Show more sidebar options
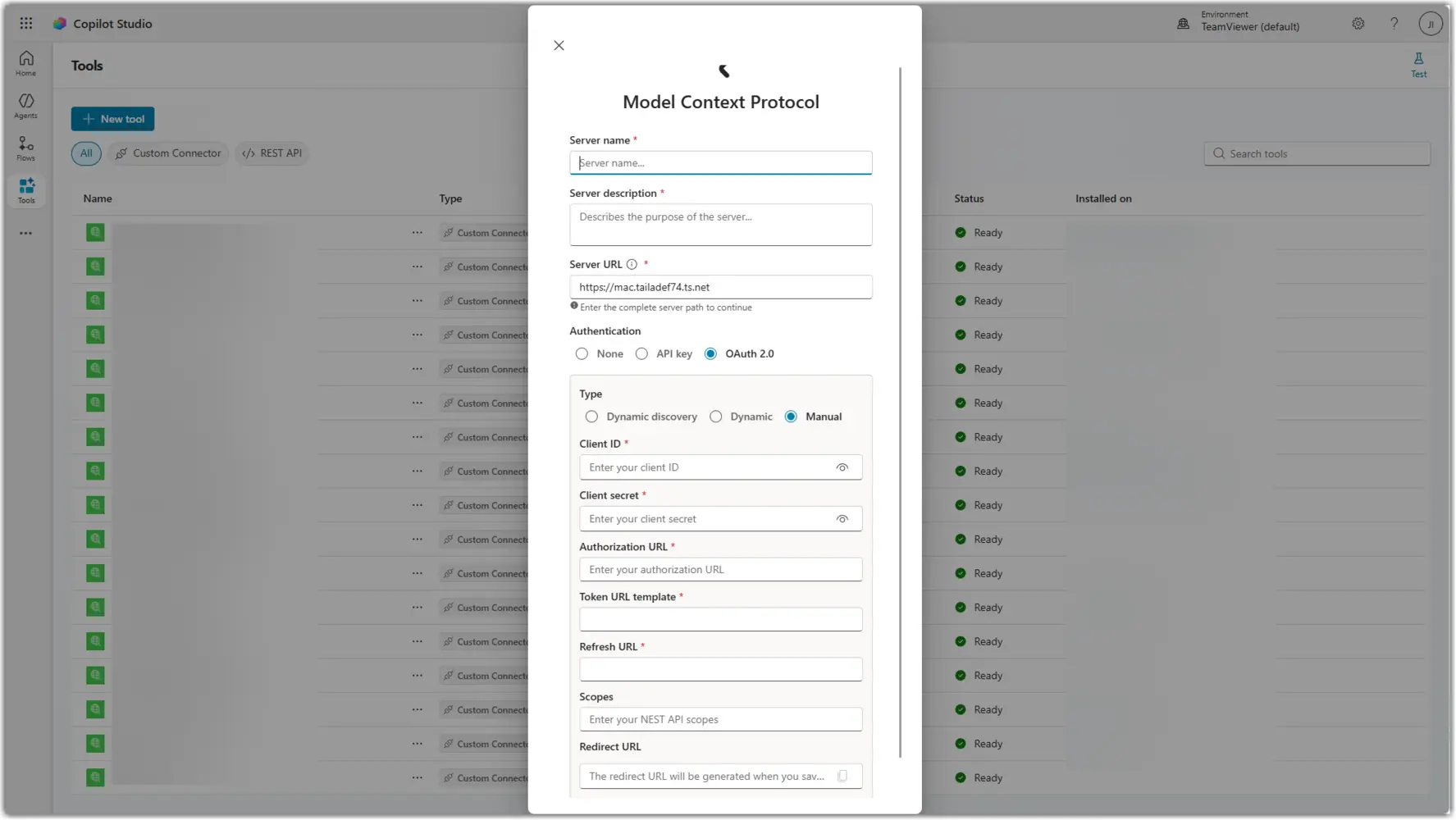This screenshot has height=820, width=1456. tap(26, 234)
